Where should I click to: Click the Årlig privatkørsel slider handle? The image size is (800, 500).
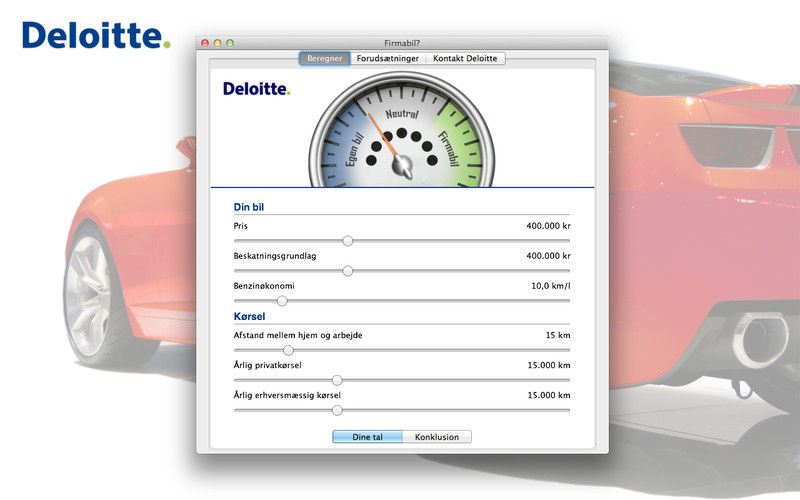(x=337, y=380)
